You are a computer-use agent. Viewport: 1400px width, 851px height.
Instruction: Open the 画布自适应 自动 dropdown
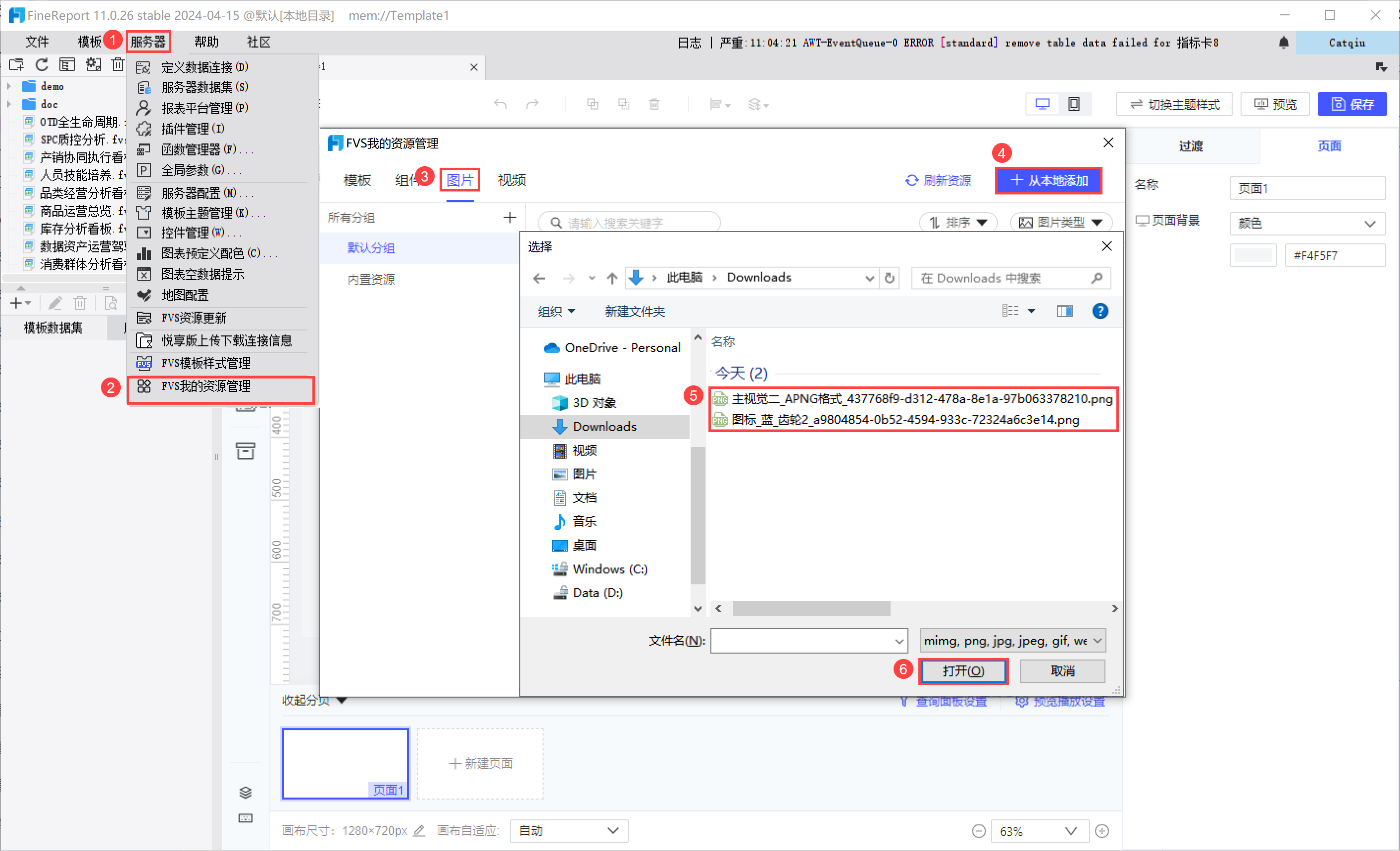click(x=569, y=831)
